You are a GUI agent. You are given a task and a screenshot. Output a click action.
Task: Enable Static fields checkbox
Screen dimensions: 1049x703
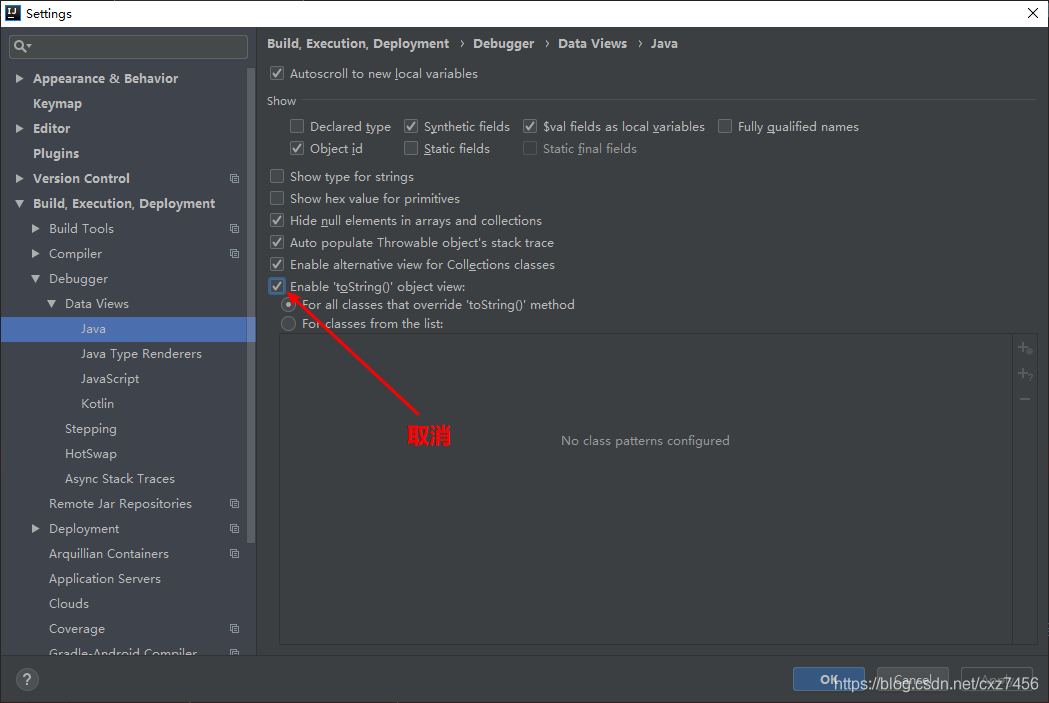411,148
